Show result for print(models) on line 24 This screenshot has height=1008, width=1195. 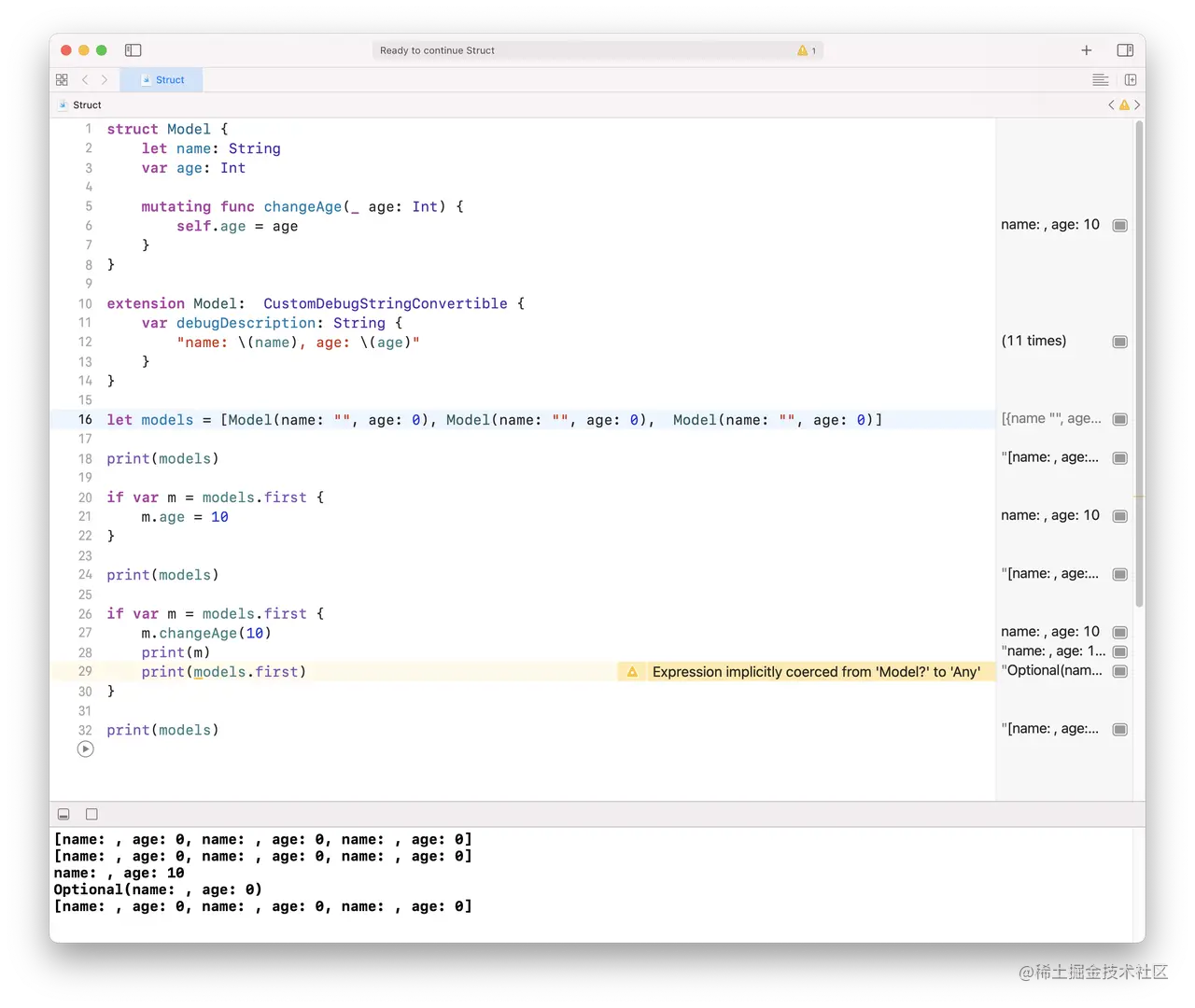point(1120,575)
